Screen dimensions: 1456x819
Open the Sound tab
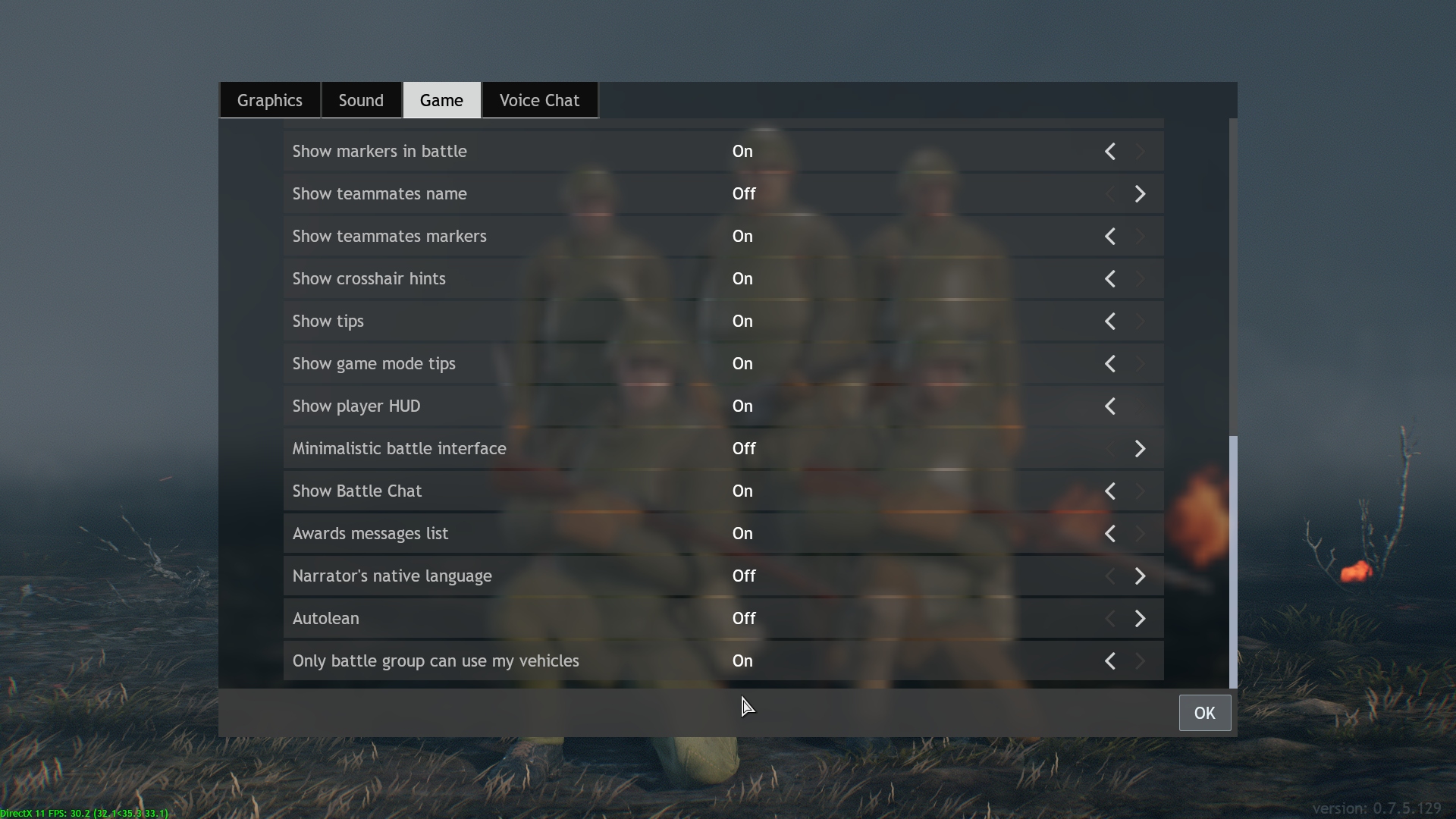point(361,100)
